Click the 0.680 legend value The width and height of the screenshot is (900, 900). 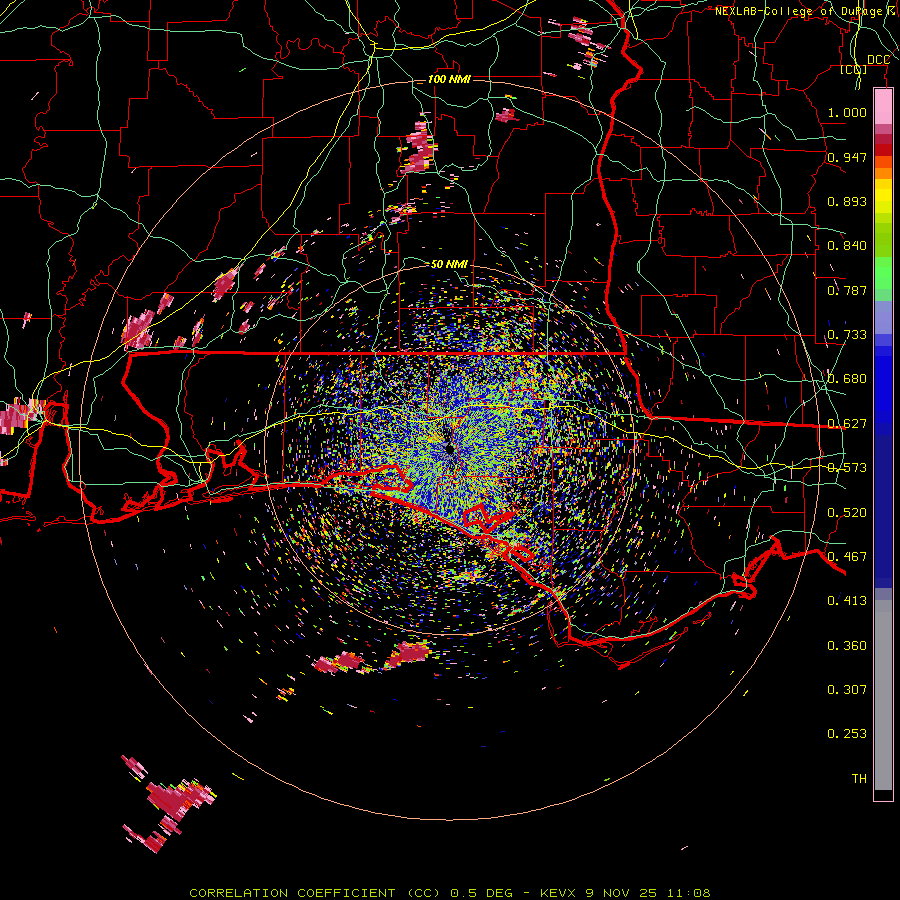tap(847, 379)
